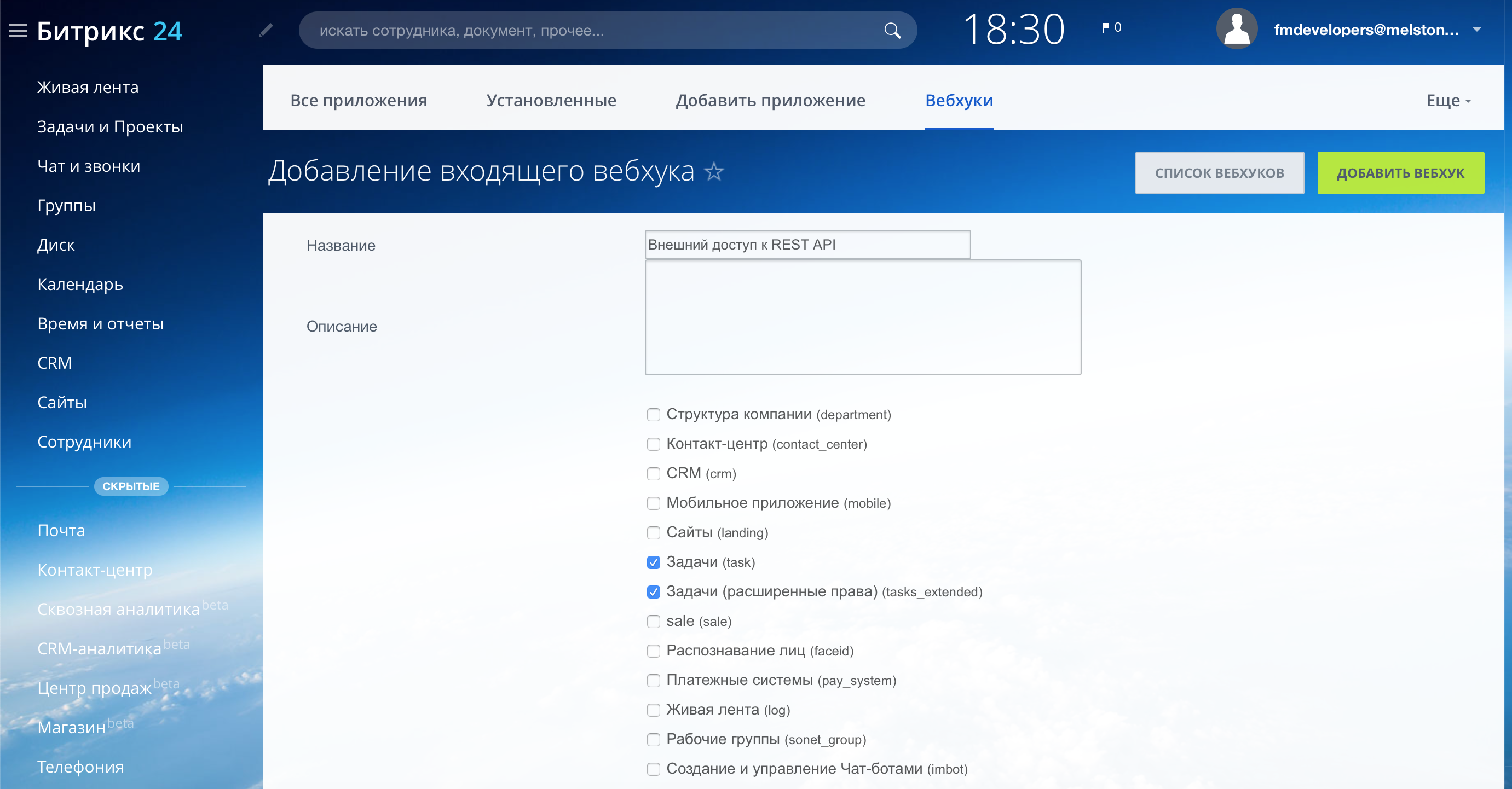Expand the fmdevelopers user account dropdown
This screenshot has height=789, width=1512.
click(x=1477, y=30)
